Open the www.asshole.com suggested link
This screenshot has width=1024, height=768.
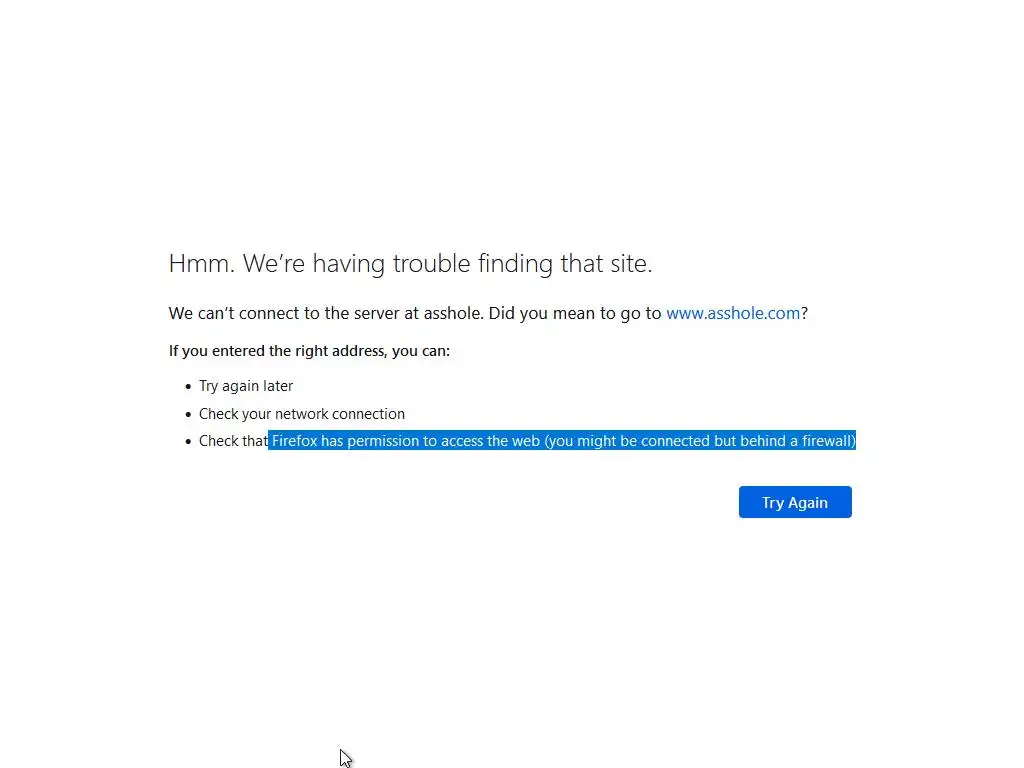733,313
